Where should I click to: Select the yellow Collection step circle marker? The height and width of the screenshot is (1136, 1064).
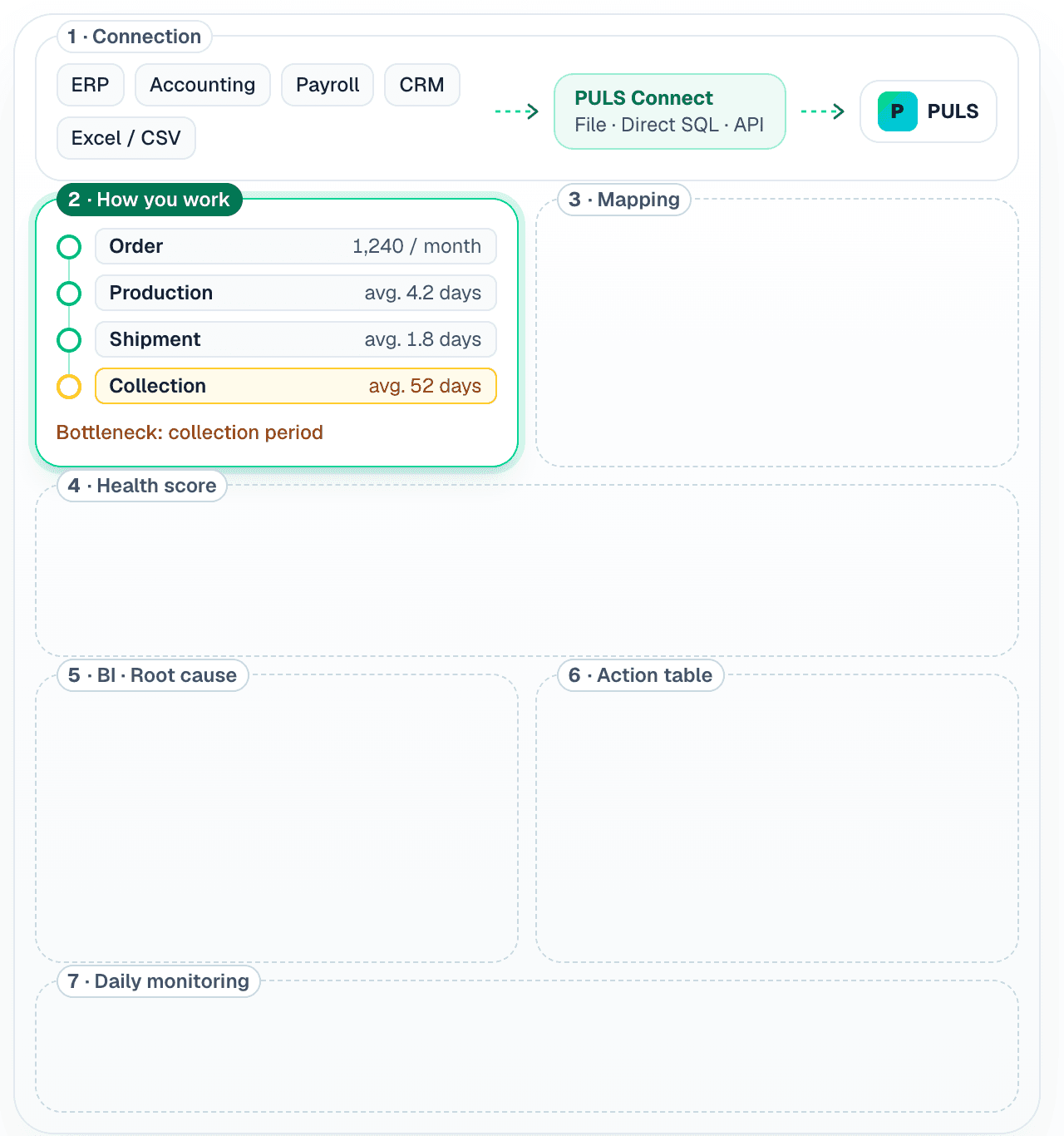click(x=69, y=387)
